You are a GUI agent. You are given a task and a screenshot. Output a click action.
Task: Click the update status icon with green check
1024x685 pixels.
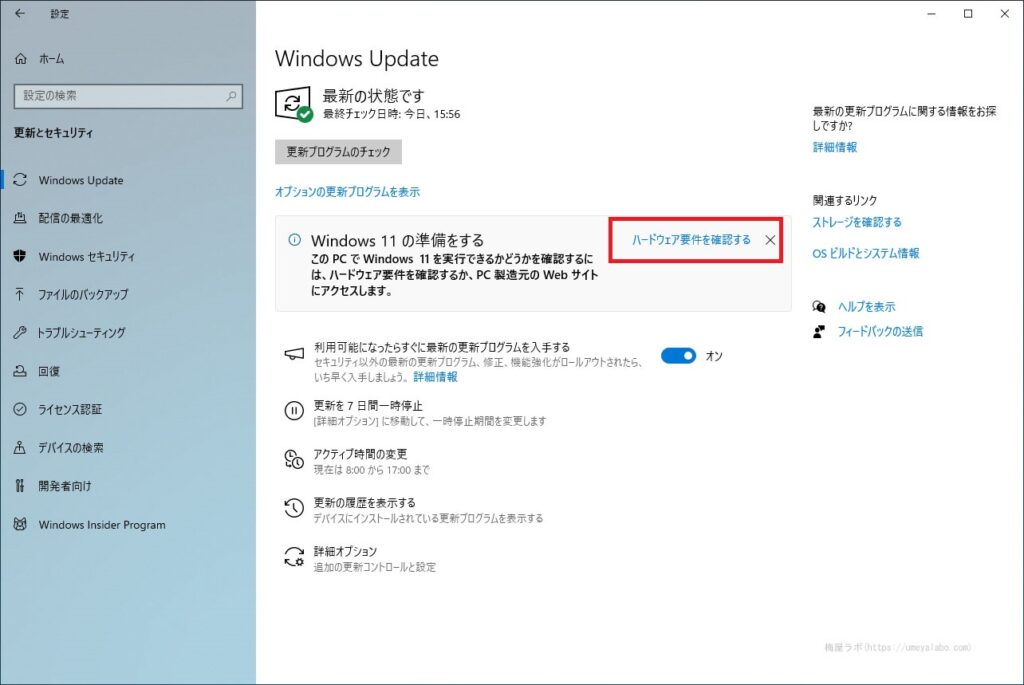click(x=293, y=104)
